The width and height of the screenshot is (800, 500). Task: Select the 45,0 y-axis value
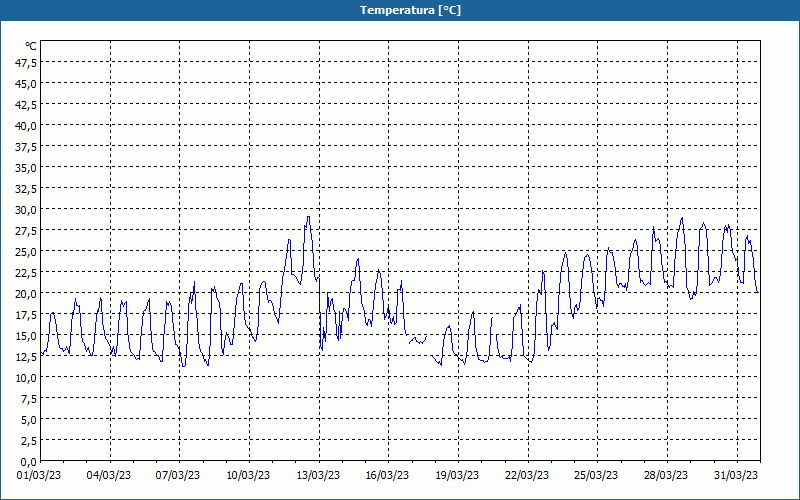27,84
